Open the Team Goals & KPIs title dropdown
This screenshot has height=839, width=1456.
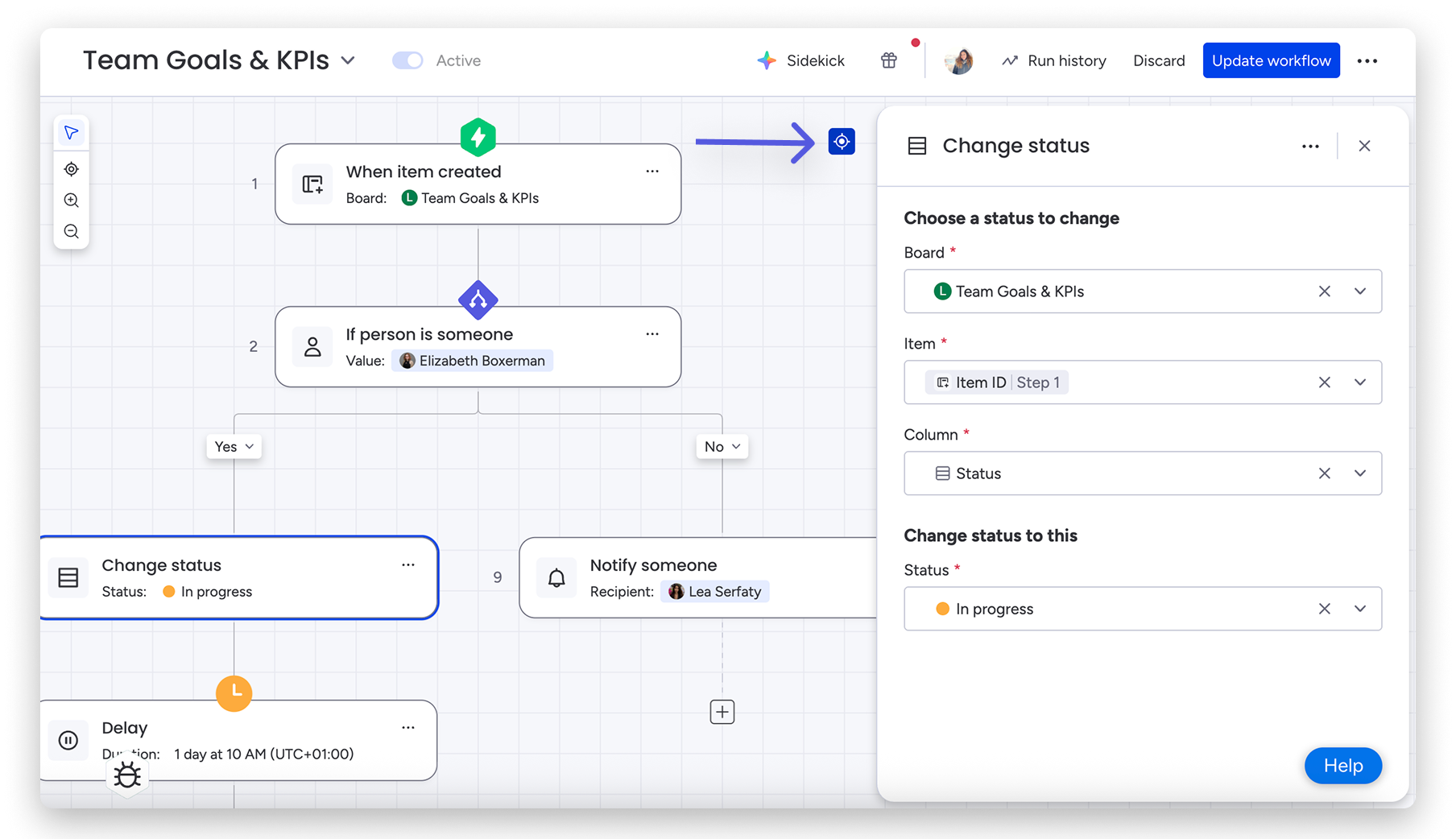coord(348,60)
